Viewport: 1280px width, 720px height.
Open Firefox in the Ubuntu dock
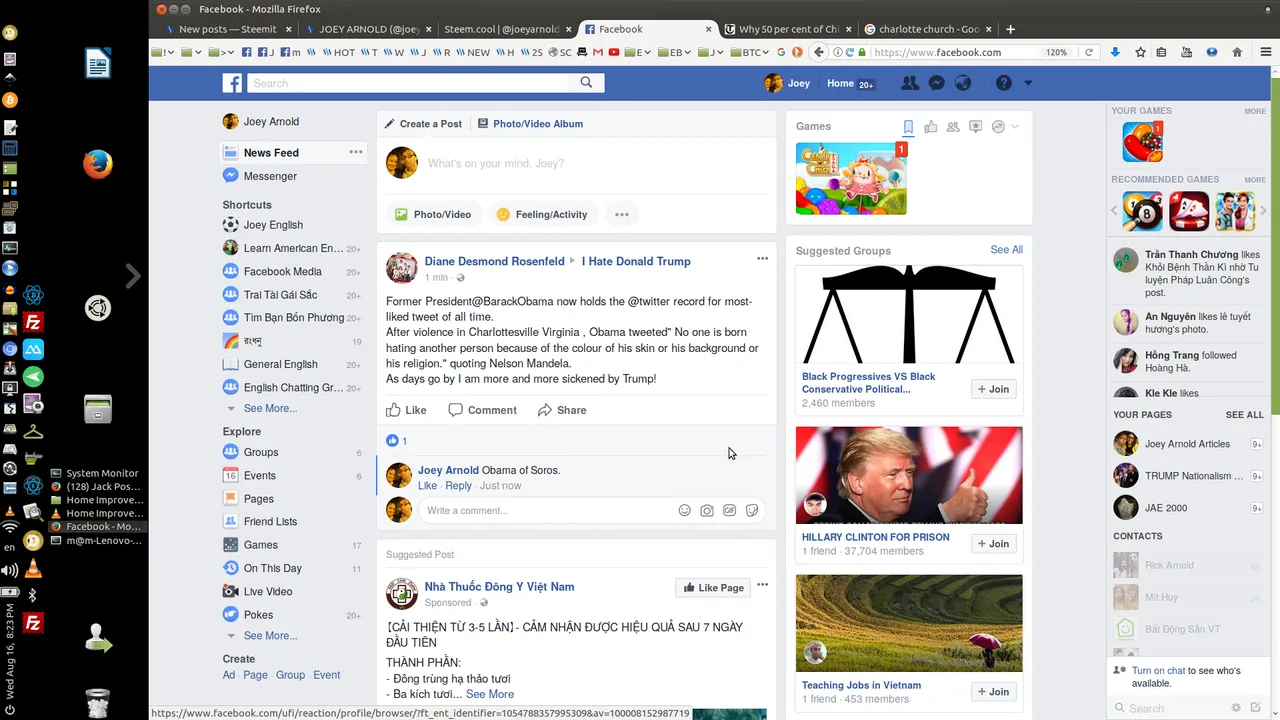coord(97,163)
